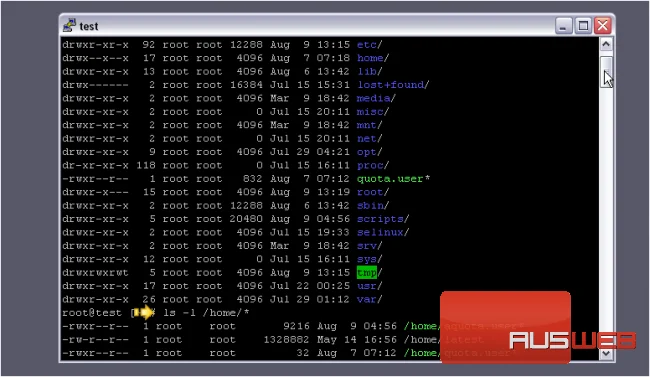Viewport: 650px width, 377px height.
Task: Click the 'sbin/' directory name
Action: (373, 205)
